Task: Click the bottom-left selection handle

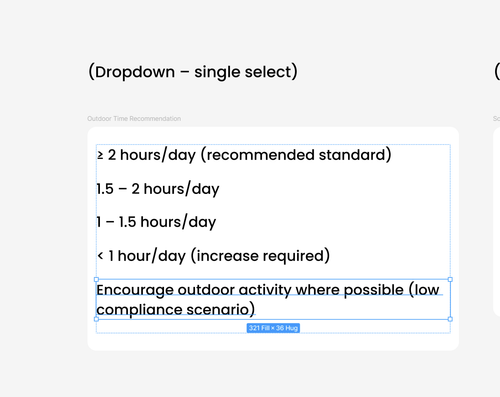Action: pyautogui.click(x=96, y=319)
